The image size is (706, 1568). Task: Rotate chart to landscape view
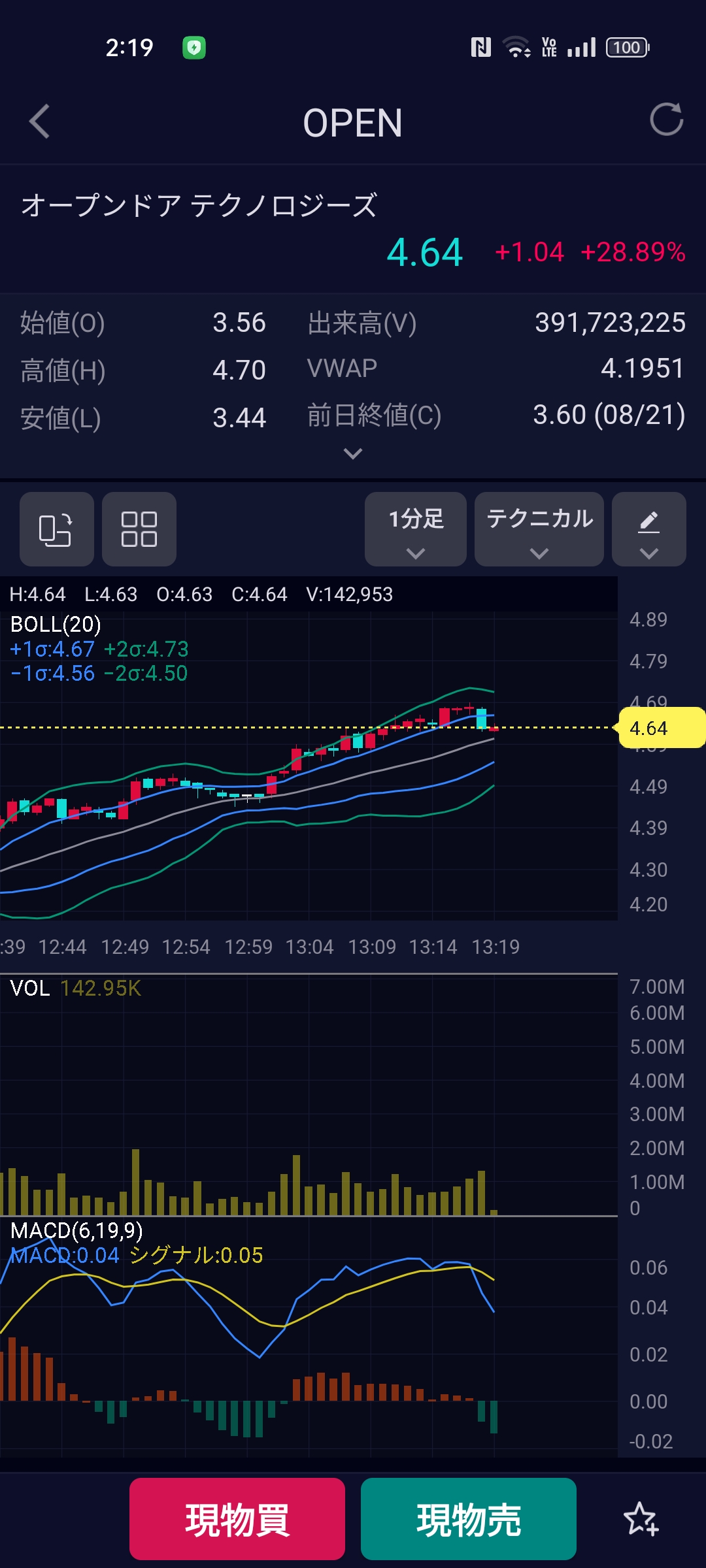point(57,529)
